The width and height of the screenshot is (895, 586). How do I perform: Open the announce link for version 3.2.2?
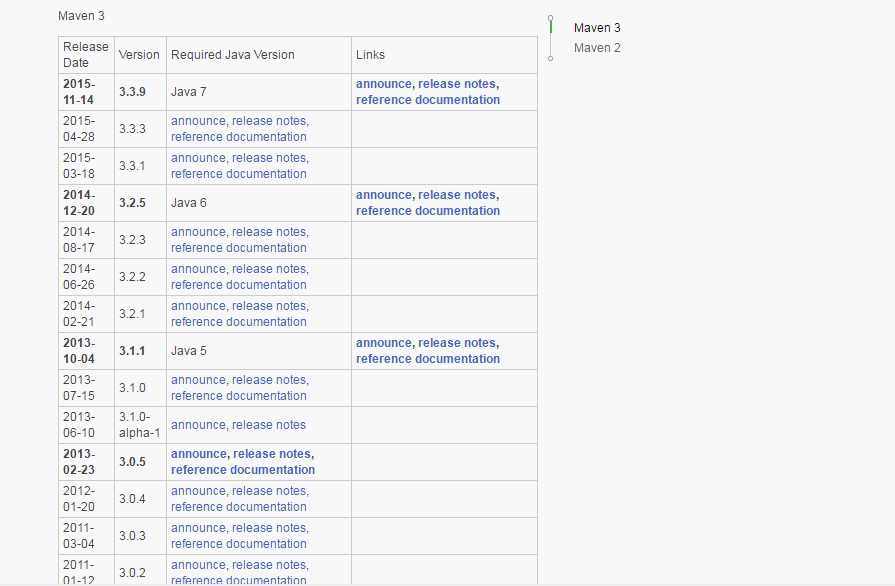click(x=198, y=269)
